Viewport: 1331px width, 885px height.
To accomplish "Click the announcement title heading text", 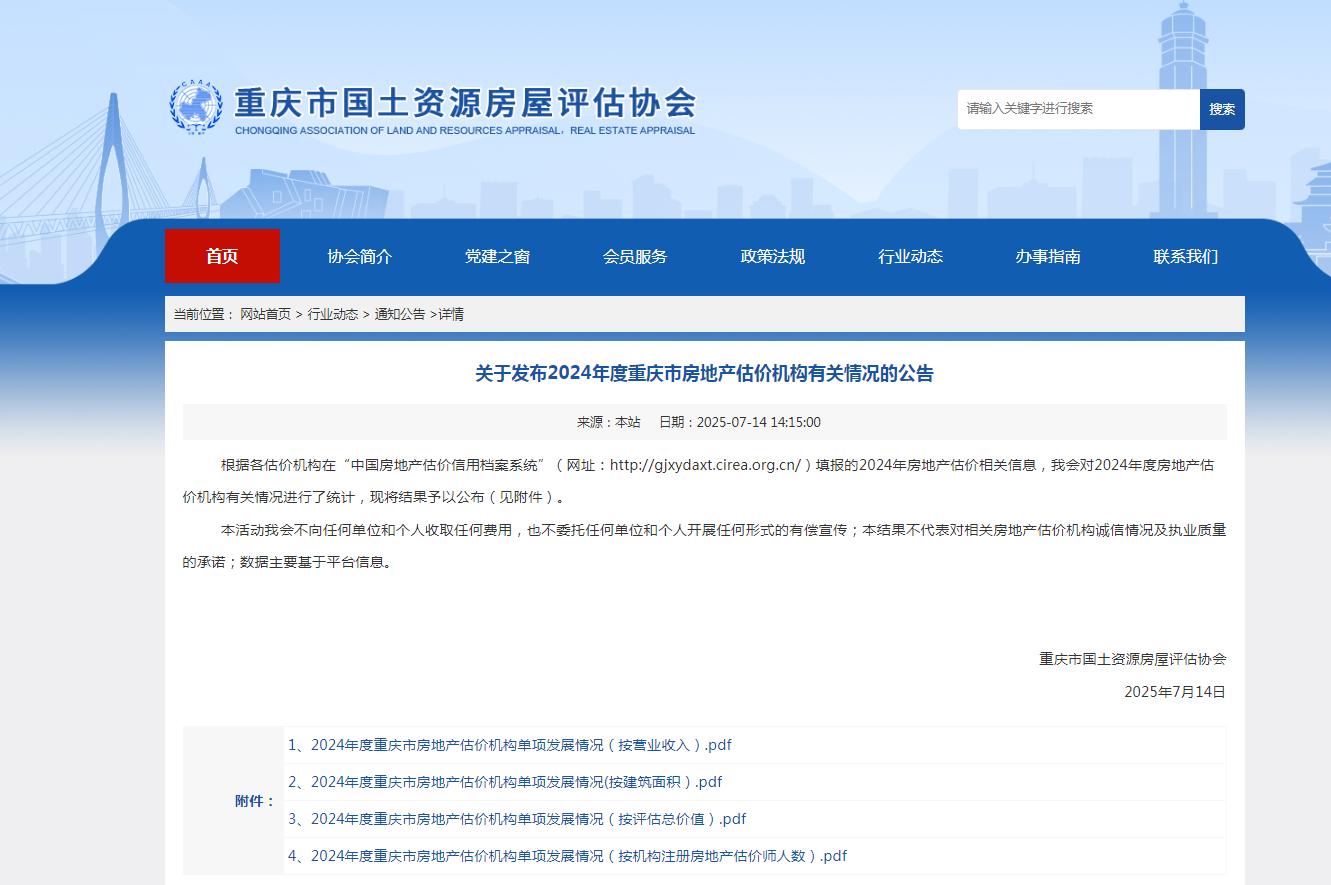I will click(704, 374).
